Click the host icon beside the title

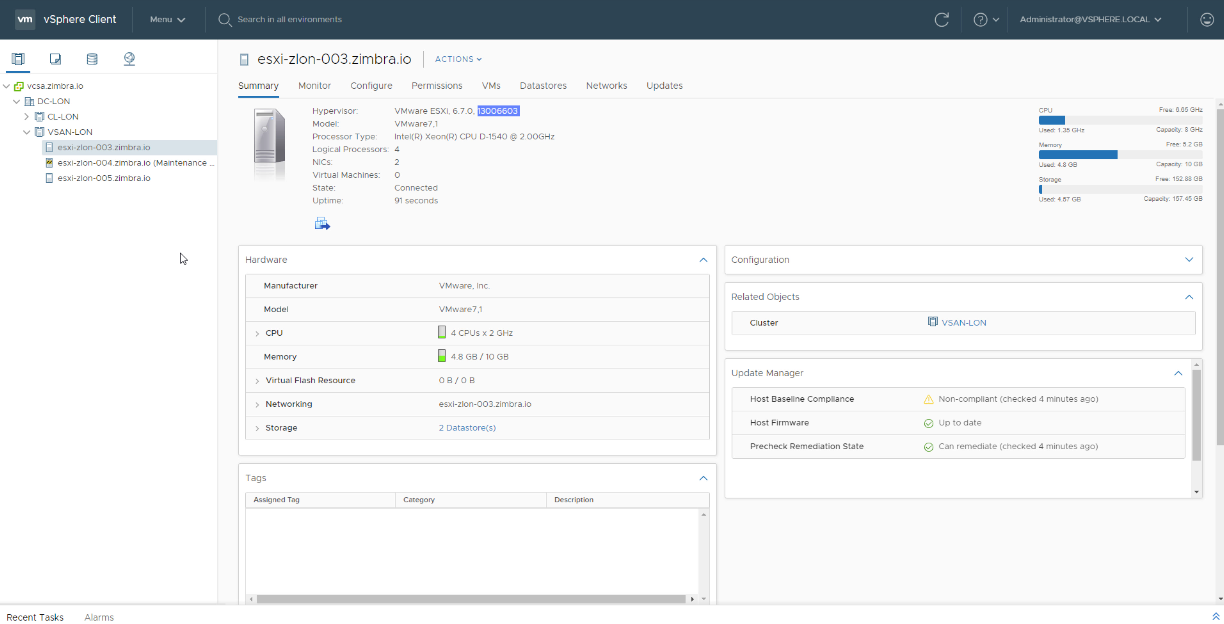click(x=245, y=59)
